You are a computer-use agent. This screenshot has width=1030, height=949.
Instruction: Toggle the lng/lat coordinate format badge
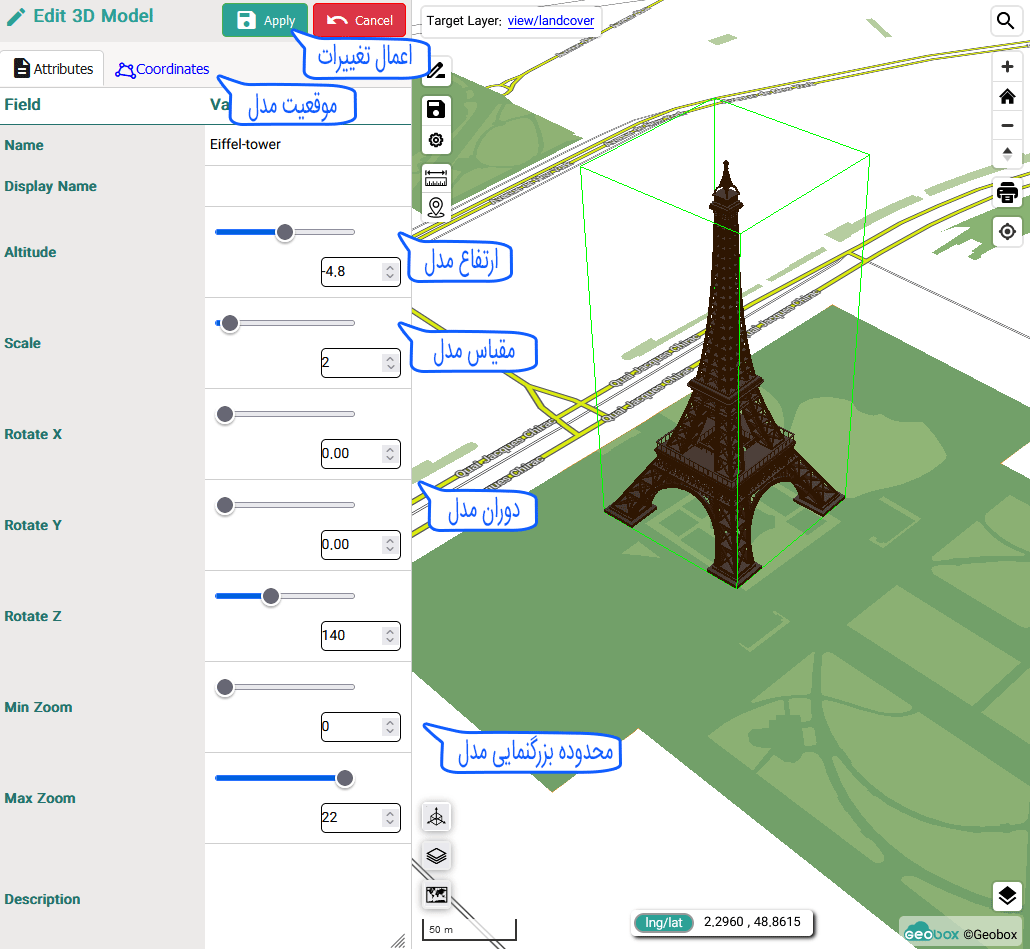coord(664,922)
